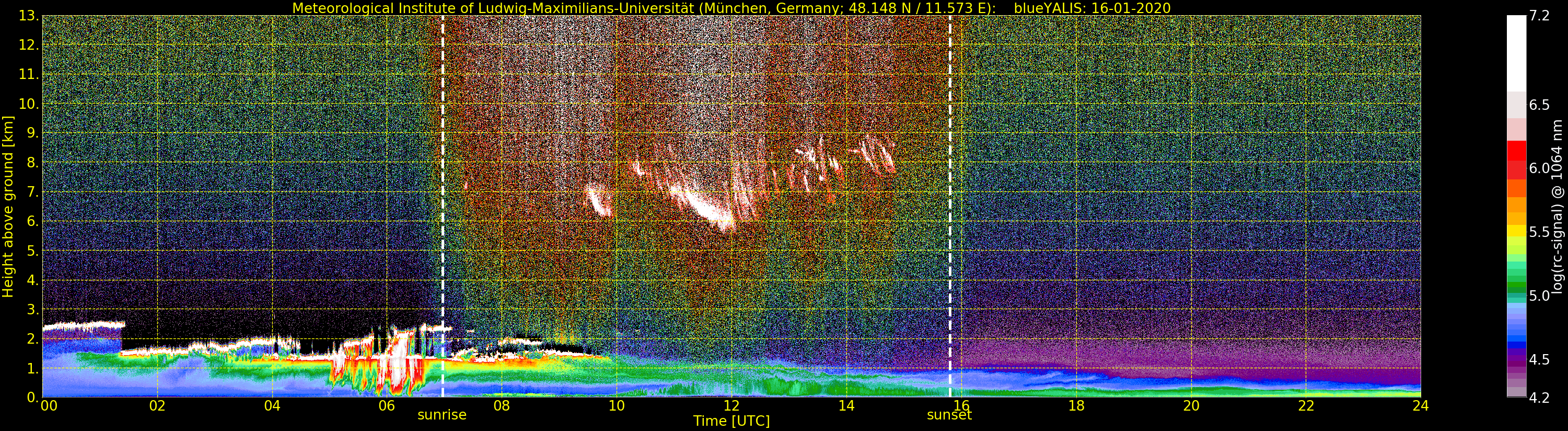Click the colorbar tick value 4.2
The height and width of the screenshot is (431, 1568).
tap(1539, 398)
